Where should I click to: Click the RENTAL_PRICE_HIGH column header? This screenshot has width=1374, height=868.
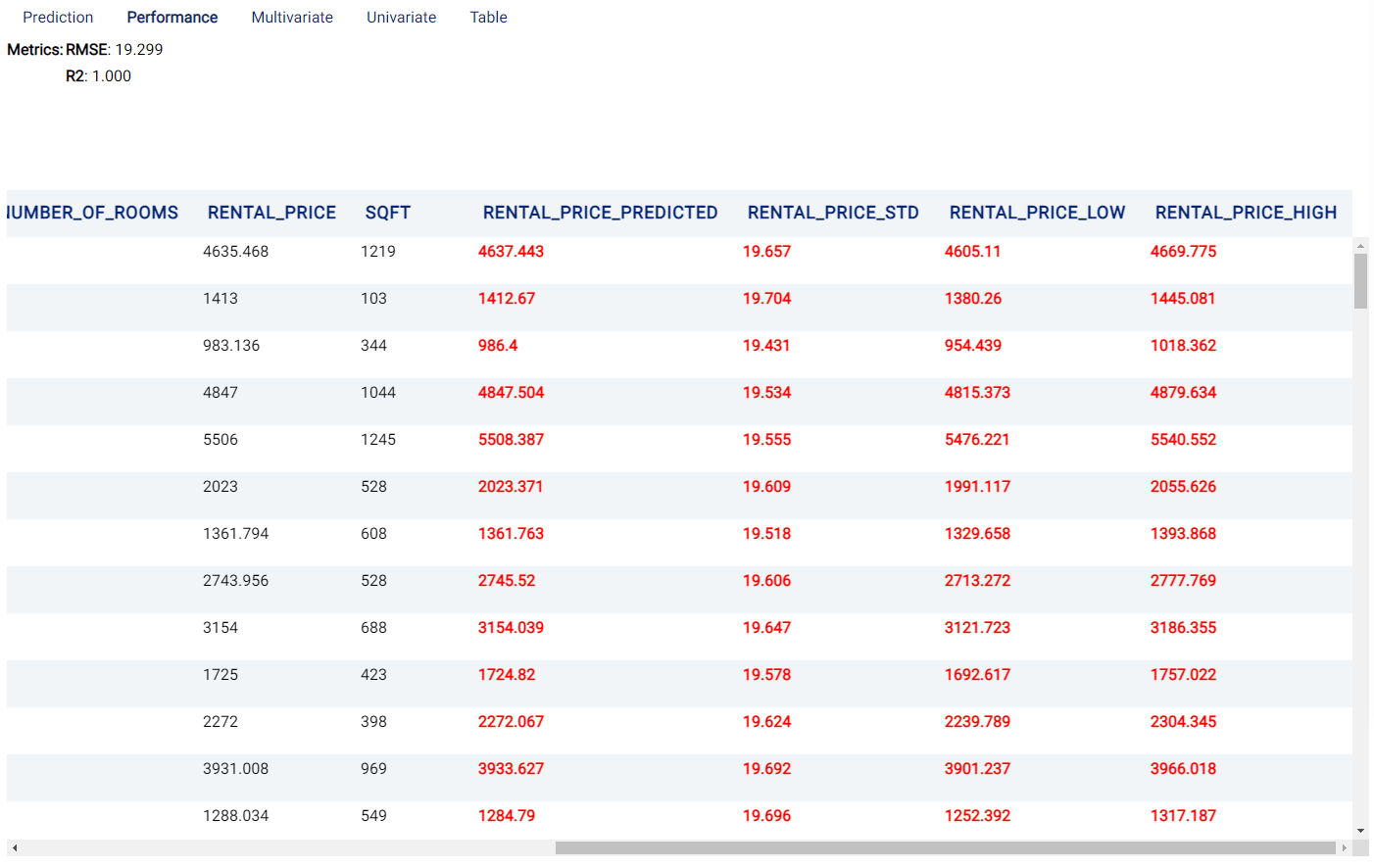(x=1246, y=213)
